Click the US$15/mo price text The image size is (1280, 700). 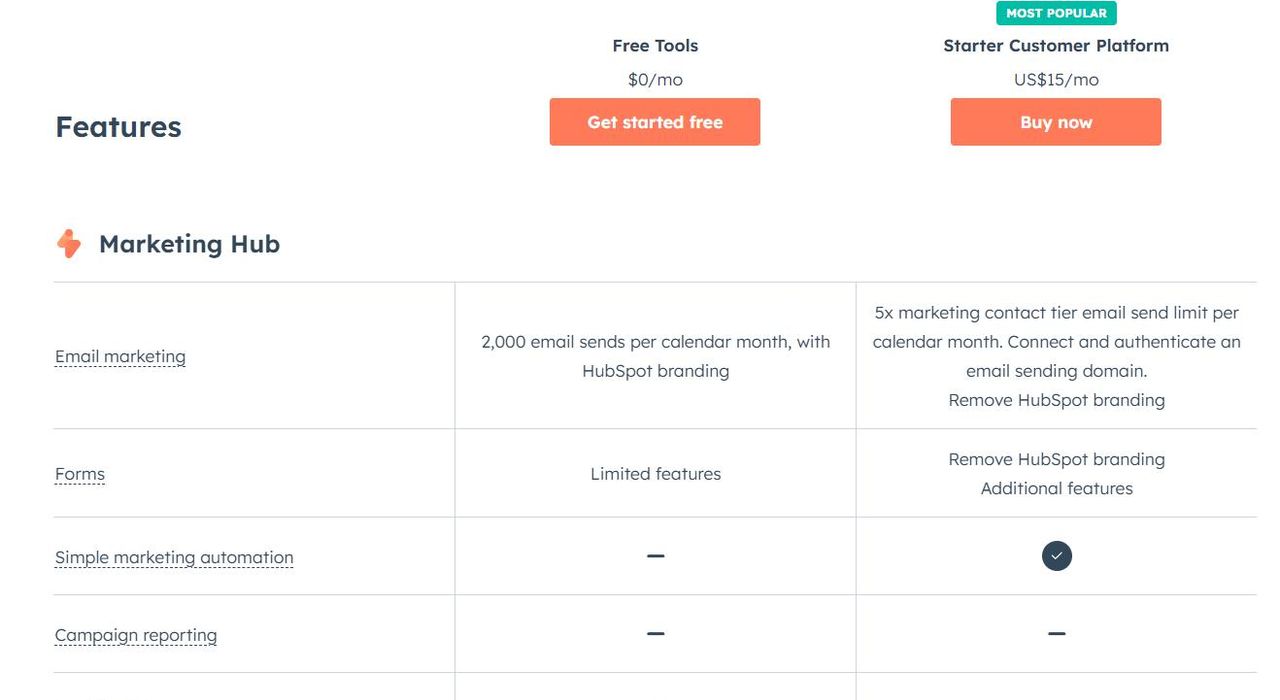1056,80
